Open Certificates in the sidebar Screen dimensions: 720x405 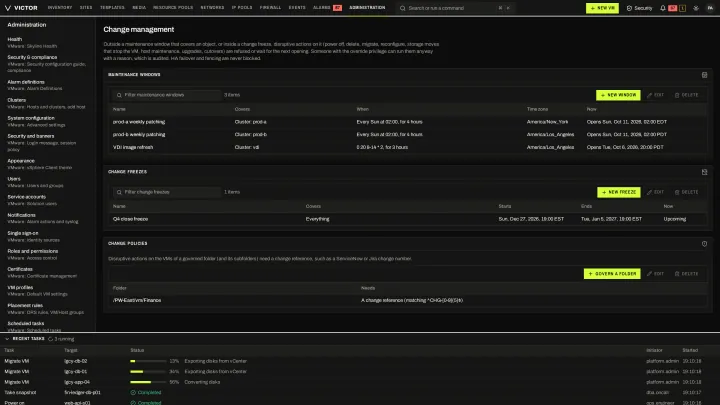click(46, 272)
